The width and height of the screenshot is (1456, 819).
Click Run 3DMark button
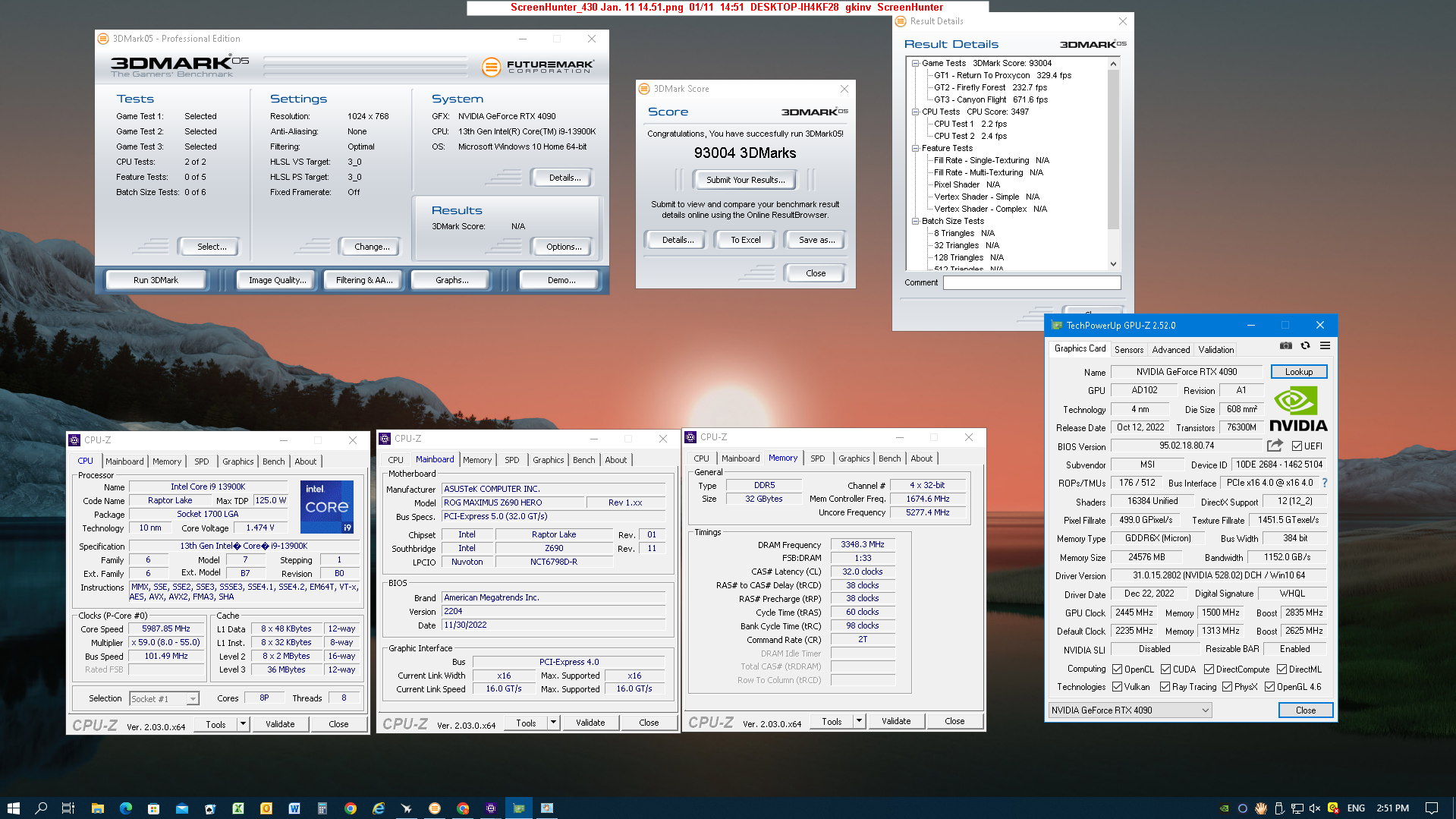coord(156,280)
